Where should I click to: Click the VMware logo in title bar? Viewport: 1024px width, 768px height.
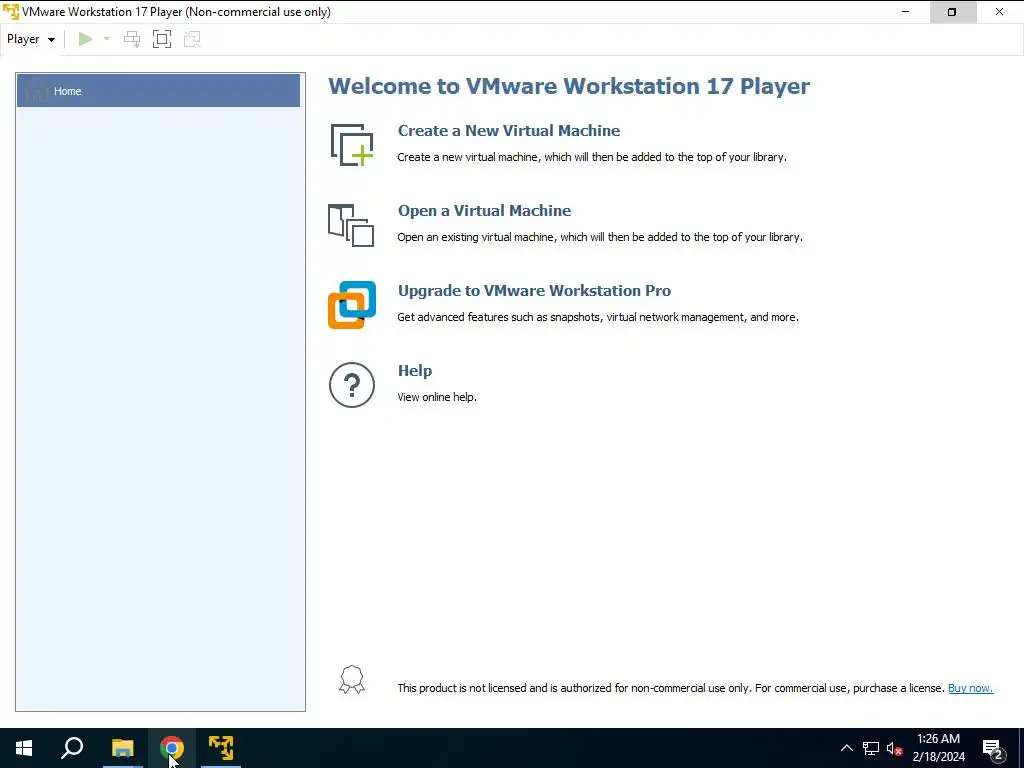click(x=11, y=12)
